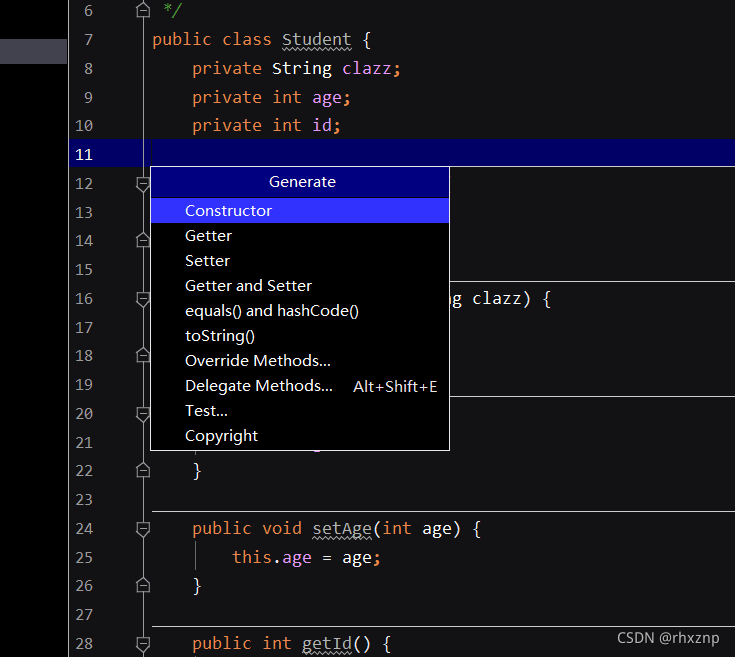The height and width of the screenshot is (657, 735).
Task: Click the public keyword on line 7
Action: (182, 40)
